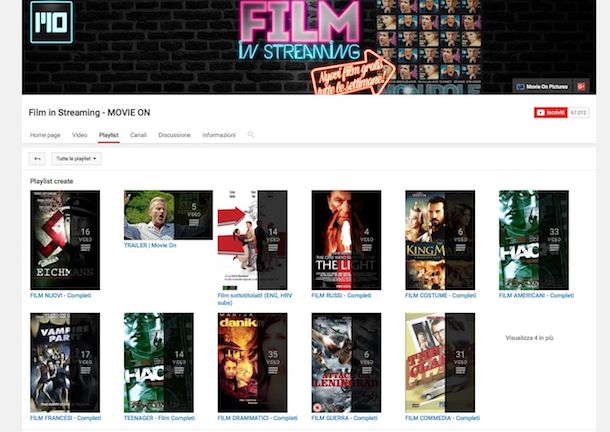Click the back arrow button
Screen dimensions: 610x432
tap(37, 158)
